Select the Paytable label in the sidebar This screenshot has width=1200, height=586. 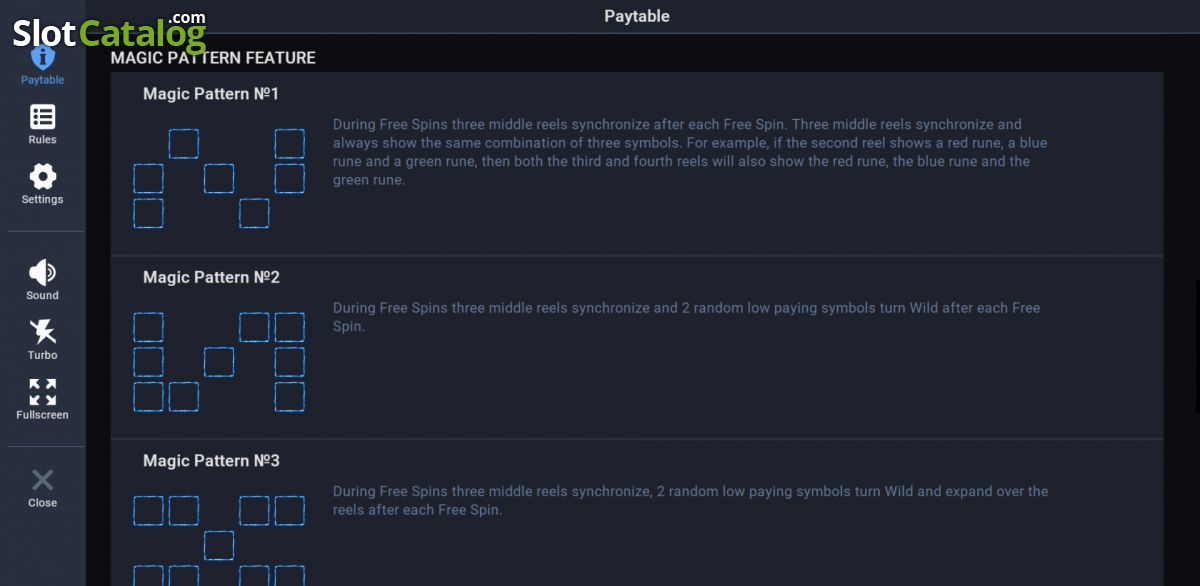[x=43, y=80]
